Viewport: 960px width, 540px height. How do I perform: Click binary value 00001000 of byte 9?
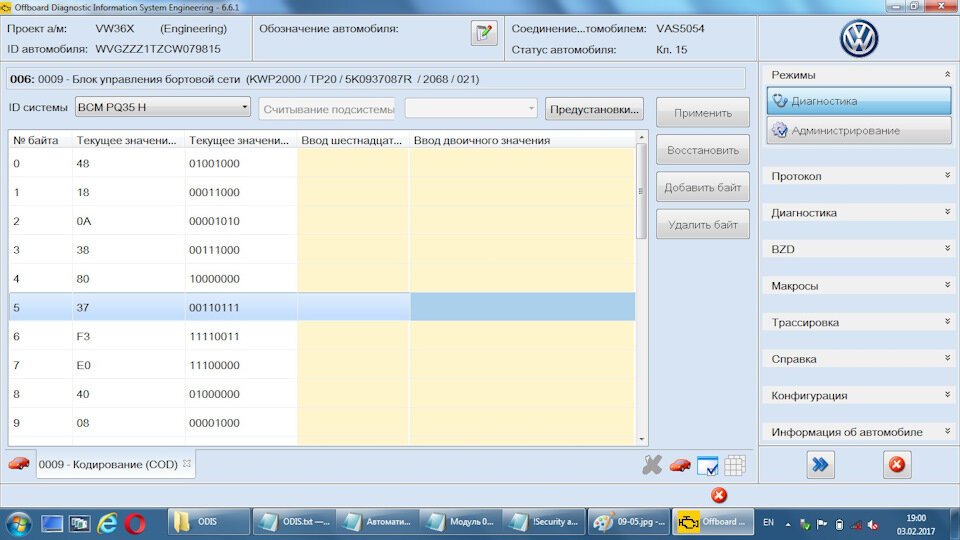pos(214,422)
